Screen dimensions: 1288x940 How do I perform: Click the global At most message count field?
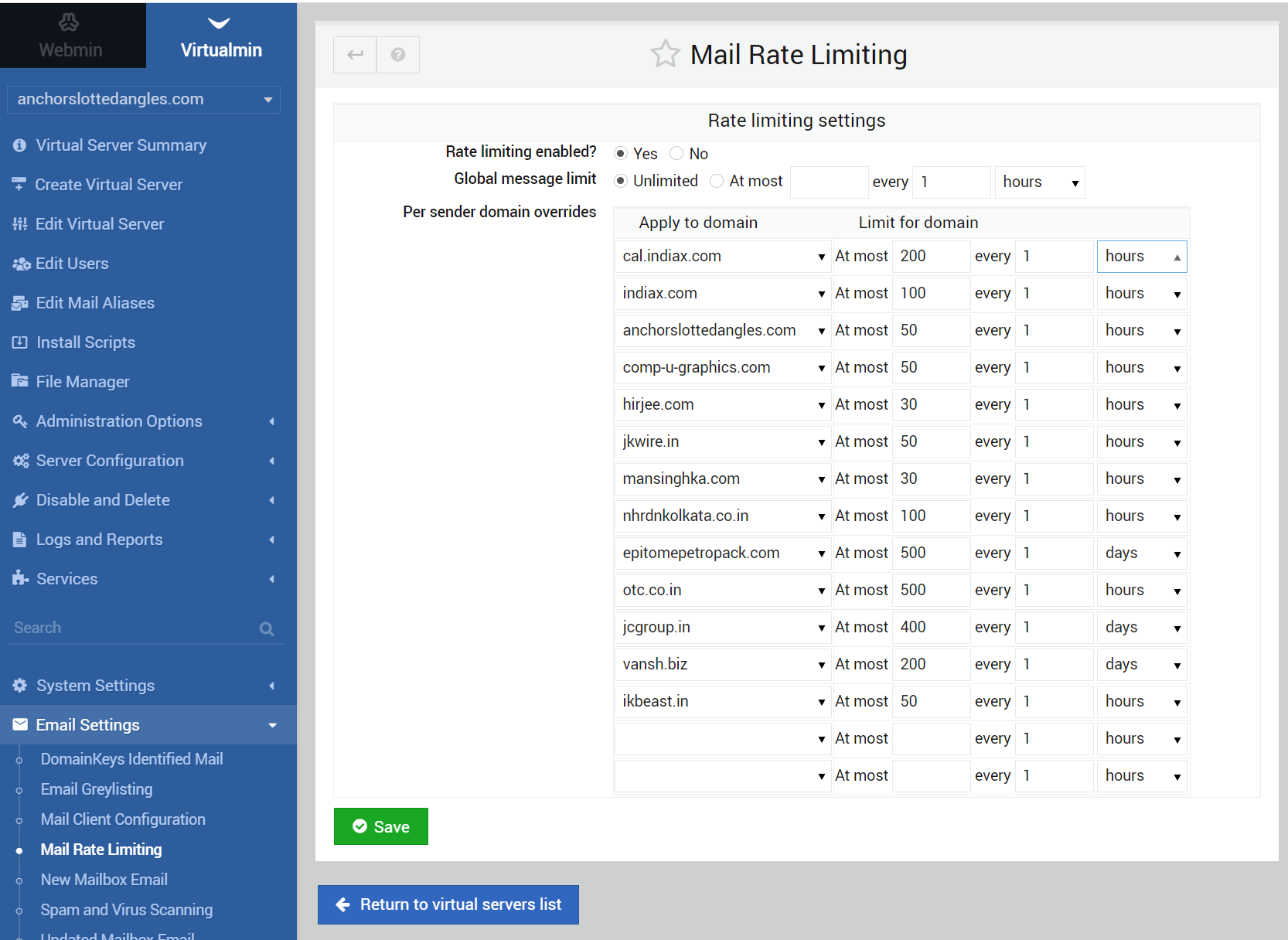point(829,182)
